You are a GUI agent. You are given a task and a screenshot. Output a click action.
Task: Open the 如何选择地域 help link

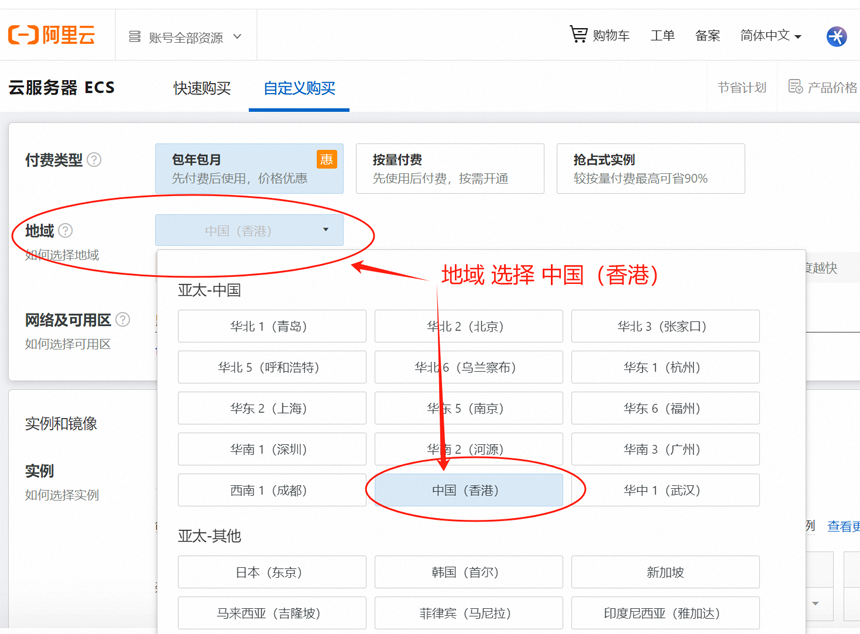[x=62, y=254]
